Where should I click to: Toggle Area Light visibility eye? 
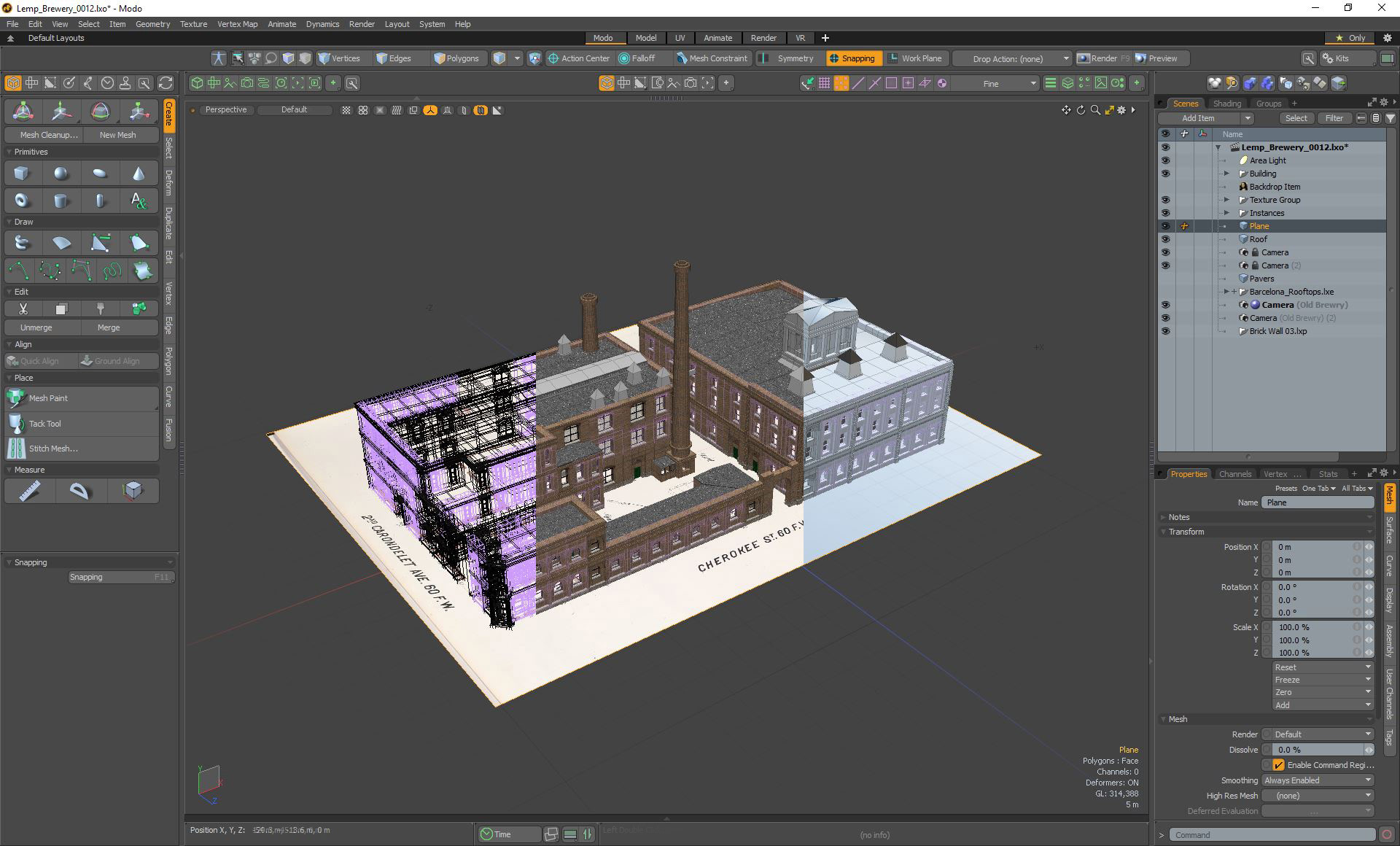pos(1165,160)
